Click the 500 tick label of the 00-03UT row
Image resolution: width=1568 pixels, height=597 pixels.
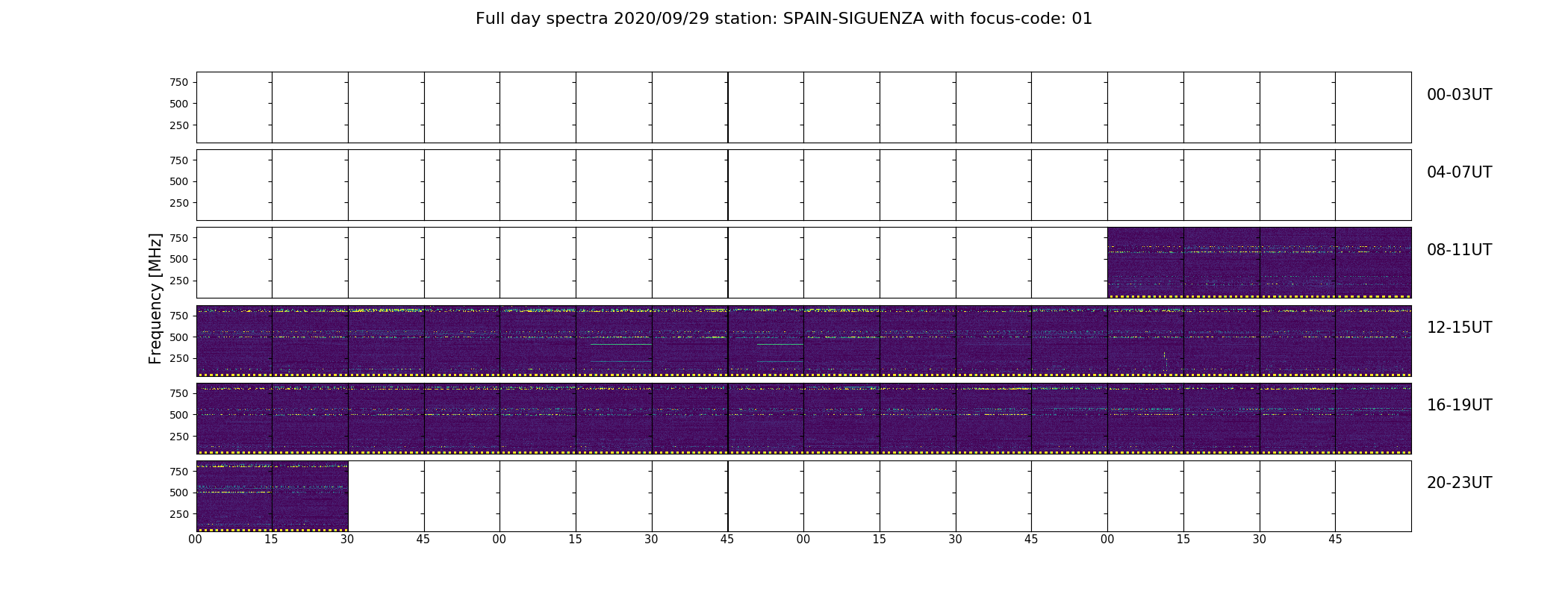pyautogui.click(x=179, y=104)
